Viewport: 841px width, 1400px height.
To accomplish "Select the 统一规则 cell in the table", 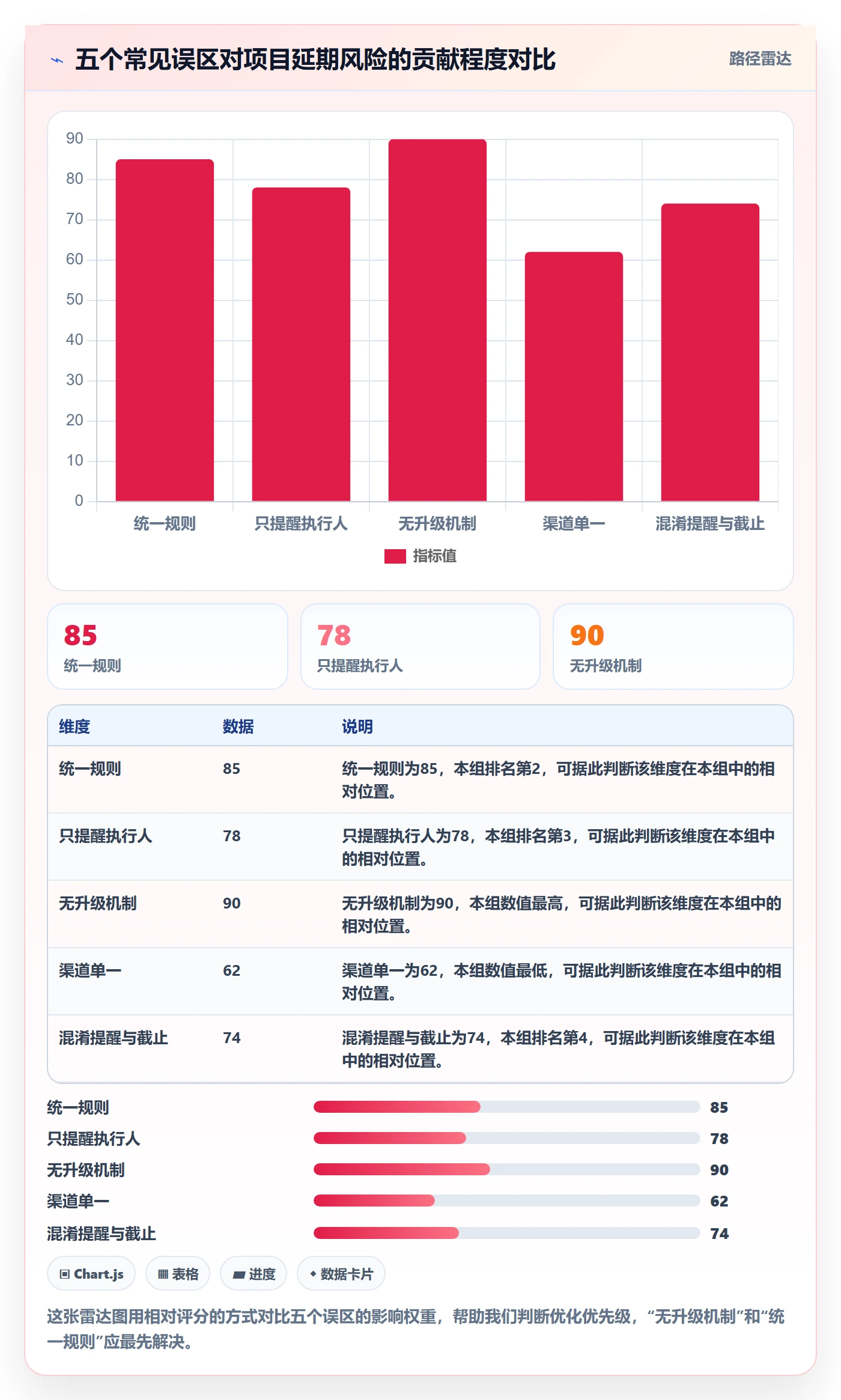I will click(x=90, y=768).
